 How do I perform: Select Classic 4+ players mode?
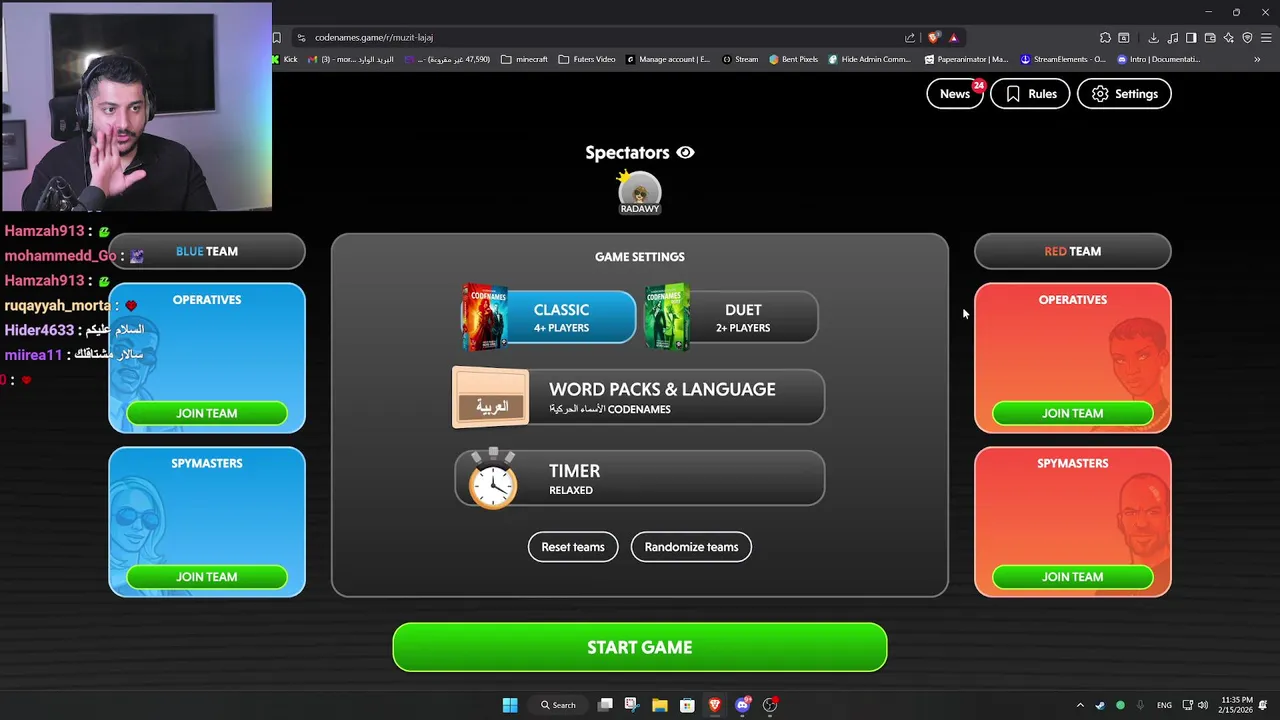[548, 318]
